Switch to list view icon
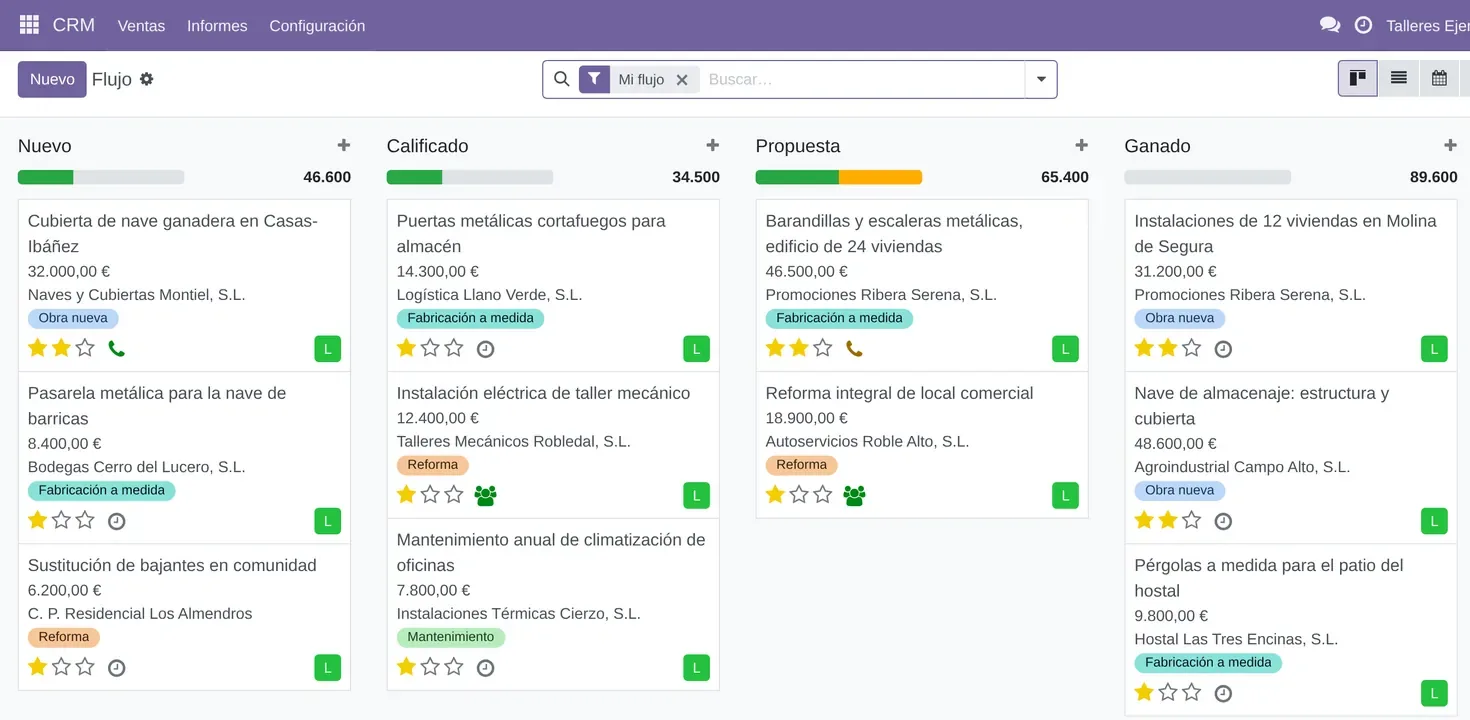The image size is (1470, 720). [x=1399, y=78]
